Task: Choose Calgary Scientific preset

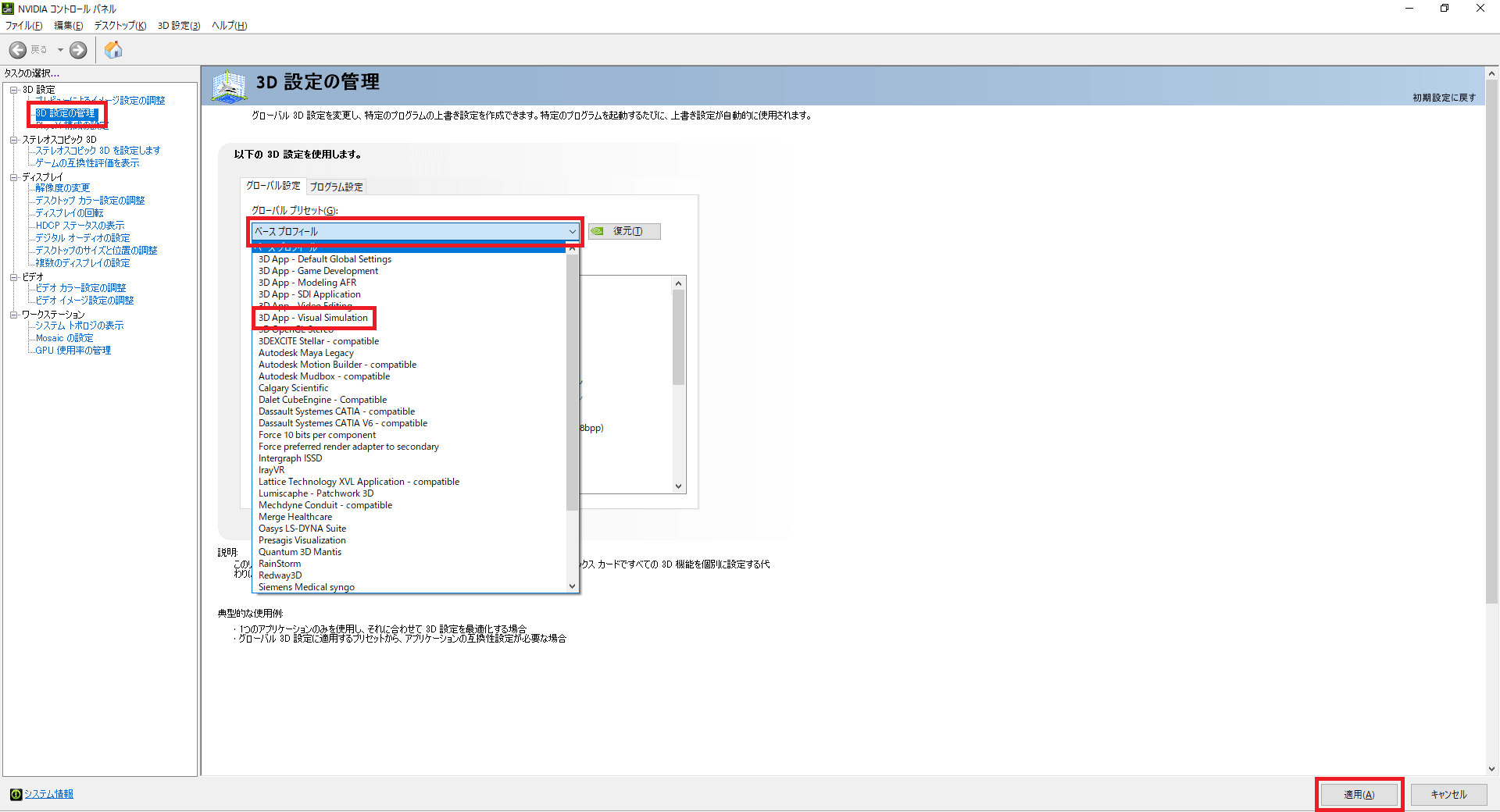Action: pos(293,388)
